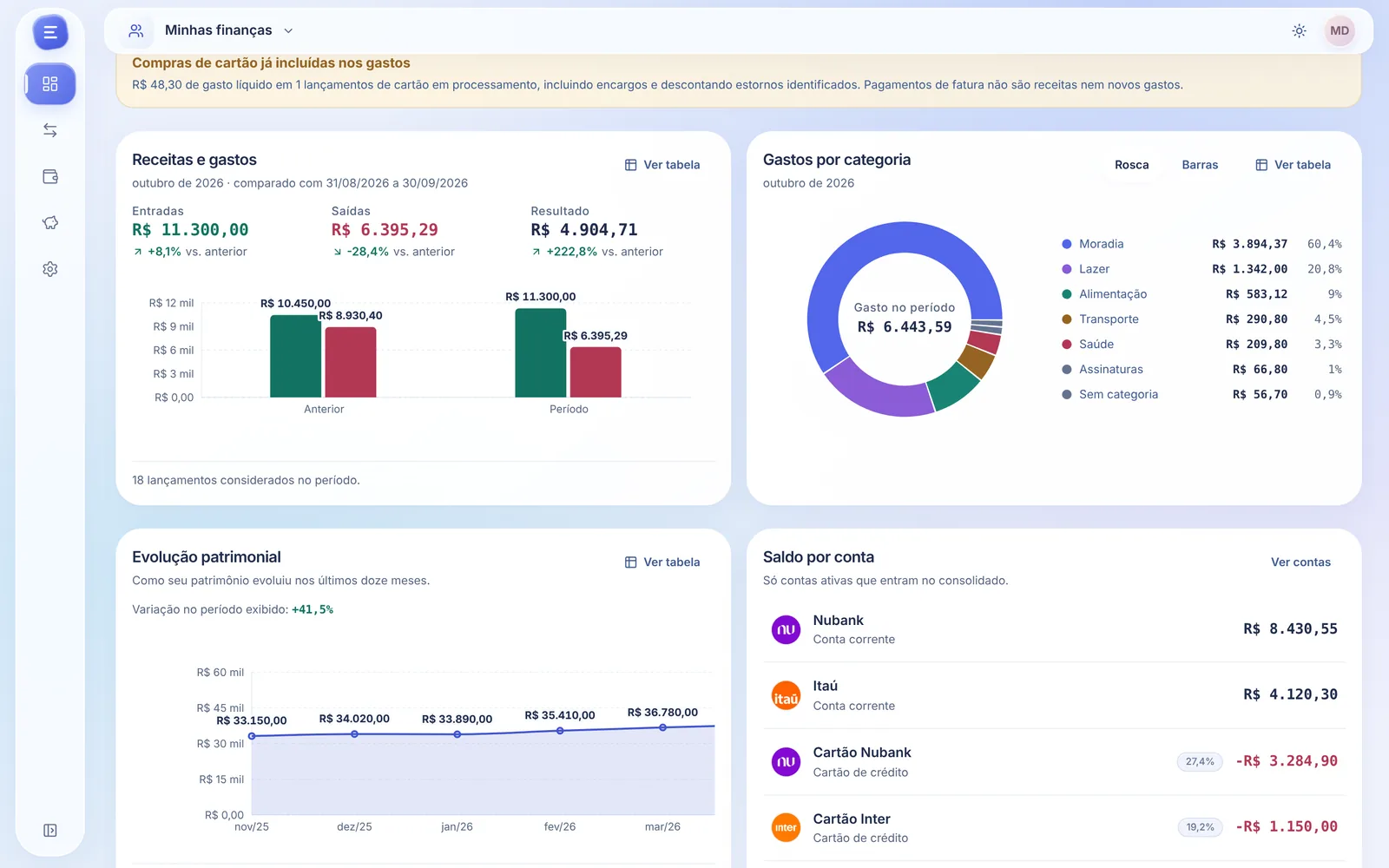The height and width of the screenshot is (868, 1389).
Task: Open Ver tabela in Receitas e gastos
Action: 662,165
